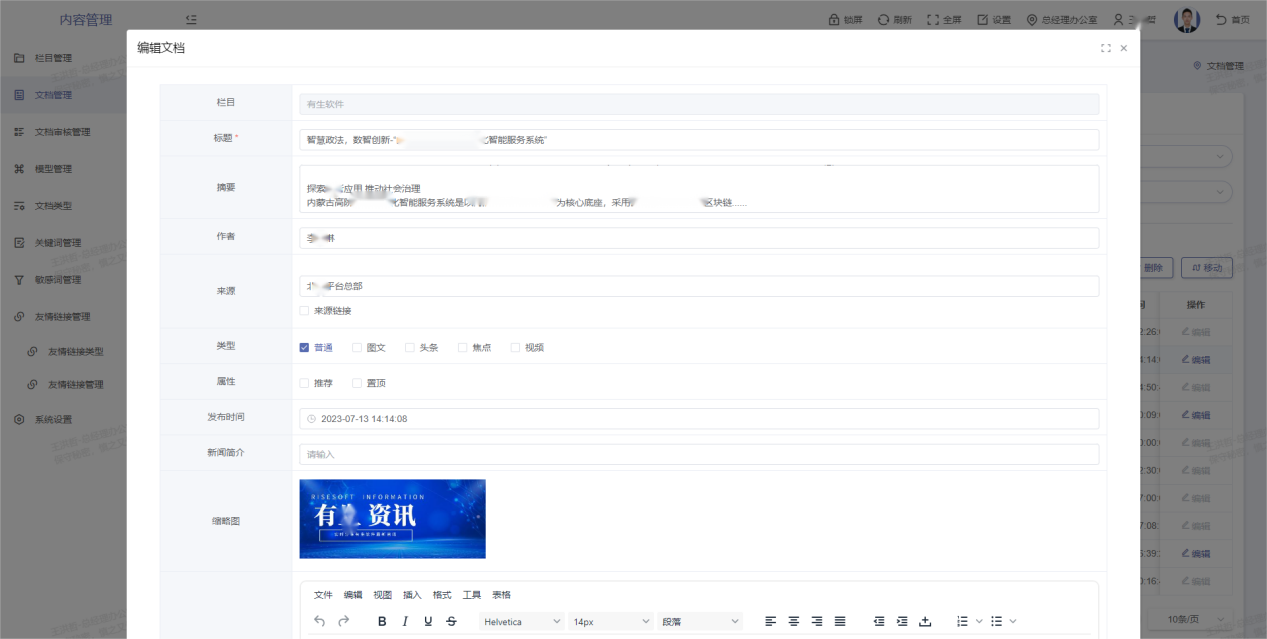Align text left in editor
Image resolution: width=1267 pixels, height=639 pixels.
pos(770,621)
